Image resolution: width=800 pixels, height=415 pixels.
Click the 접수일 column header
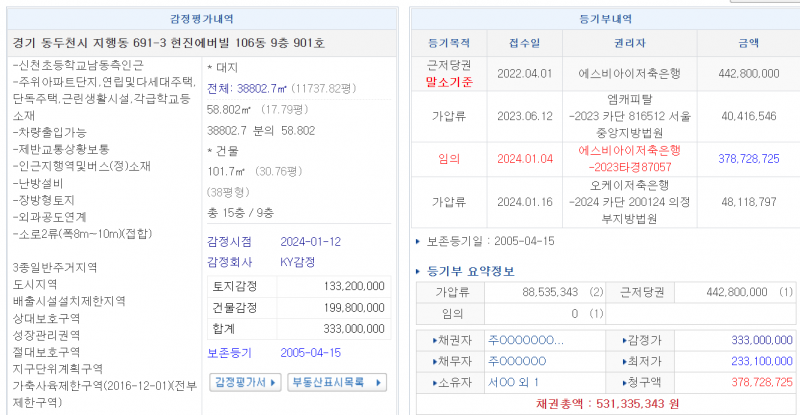pos(524,43)
